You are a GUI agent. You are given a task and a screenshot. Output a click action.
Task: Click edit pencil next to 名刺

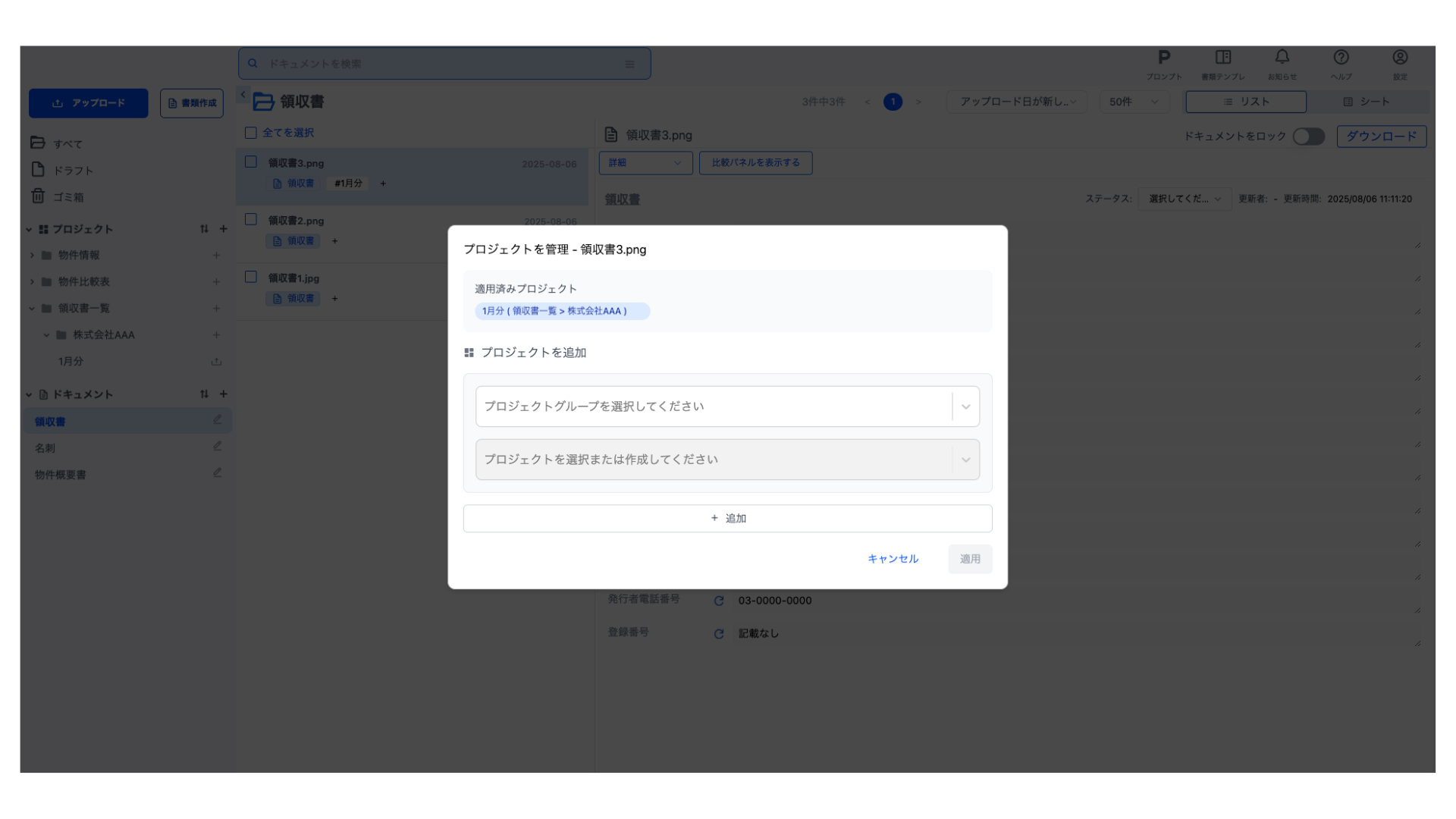point(218,447)
